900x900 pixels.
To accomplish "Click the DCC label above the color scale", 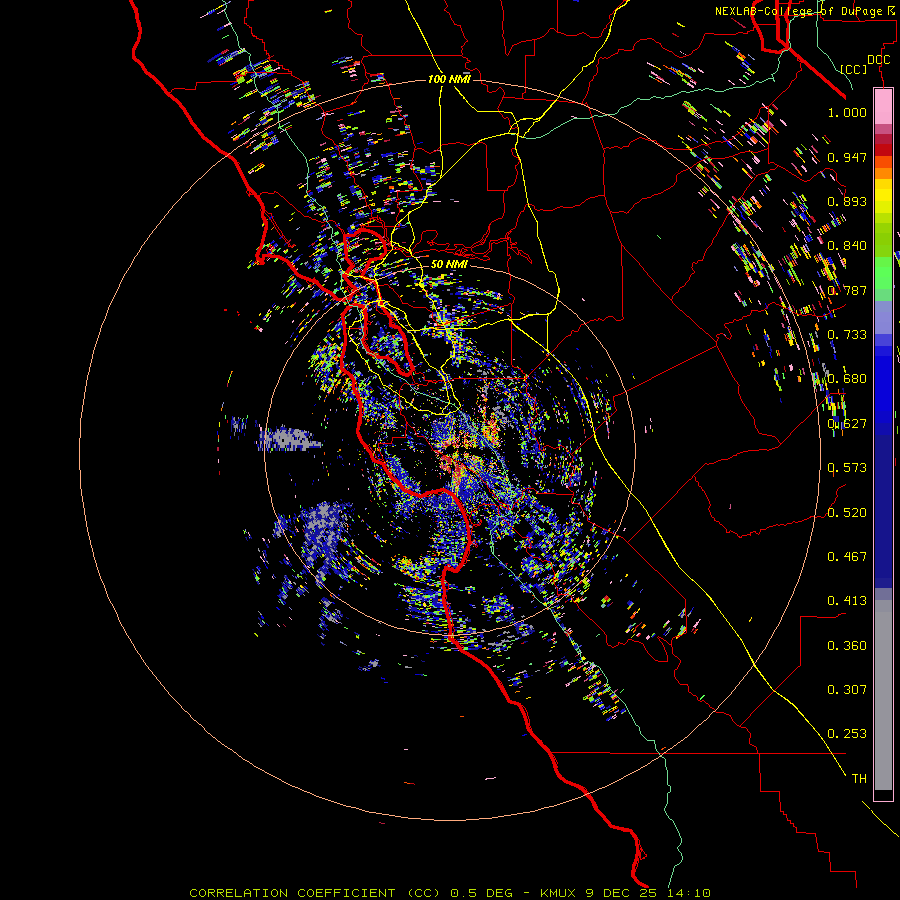I will click(878, 60).
